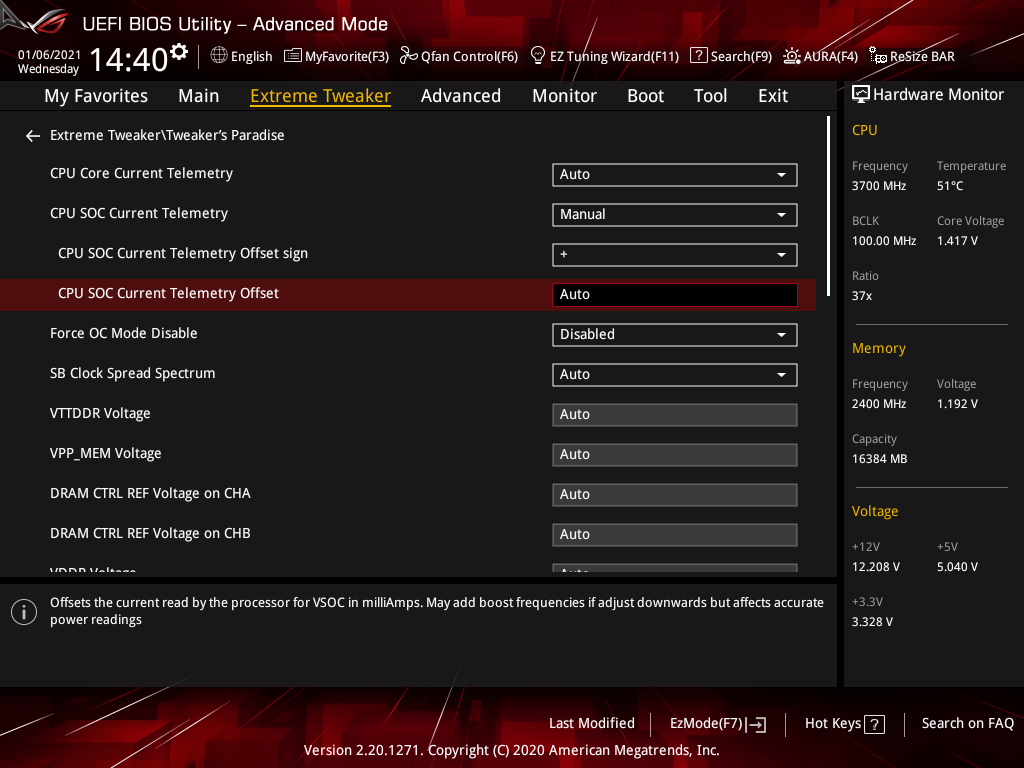Click the settings gear next to the clock

tap(178, 52)
